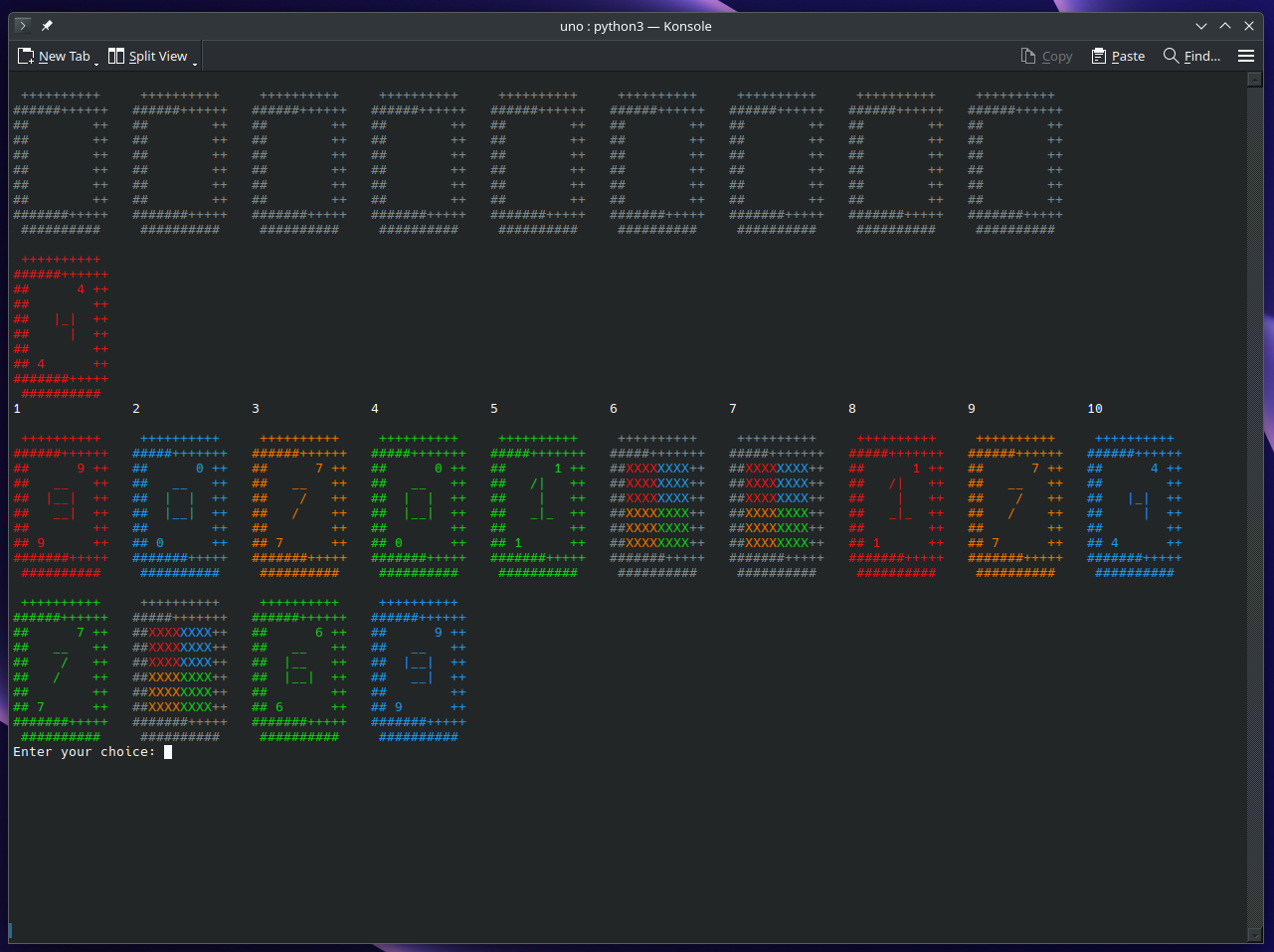Click the Split View button
This screenshot has height=952, width=1274.
click(x=147, y=57)
